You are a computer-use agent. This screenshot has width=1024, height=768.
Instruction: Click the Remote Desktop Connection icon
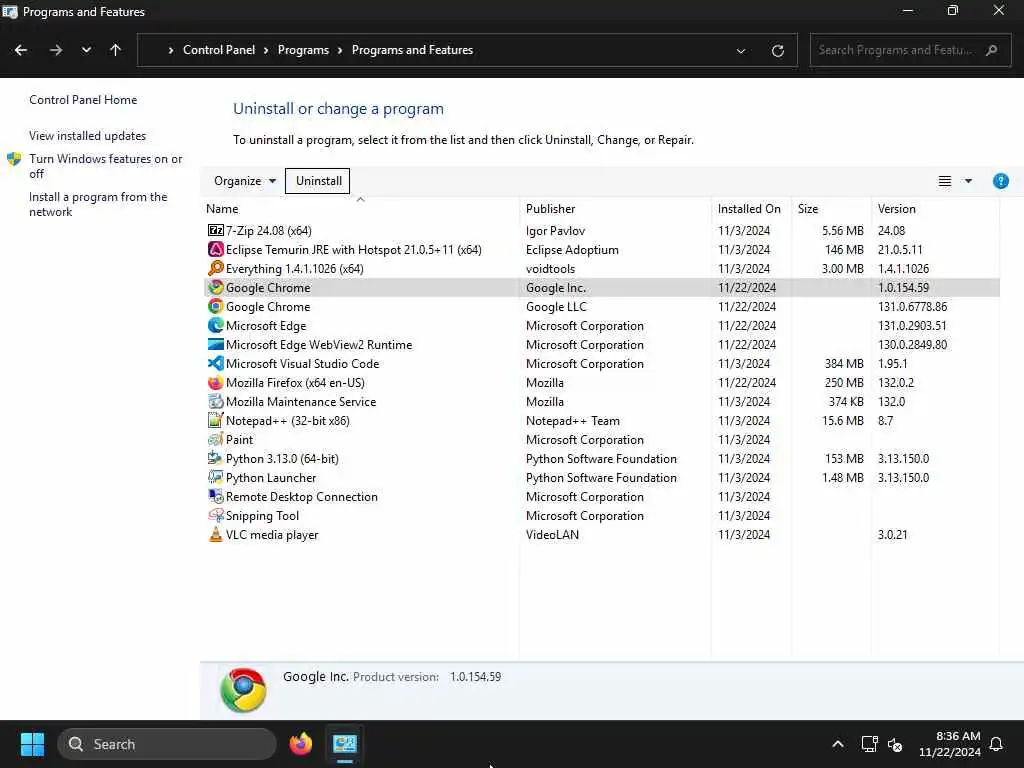pyautogui.click(x=216, y=496)
